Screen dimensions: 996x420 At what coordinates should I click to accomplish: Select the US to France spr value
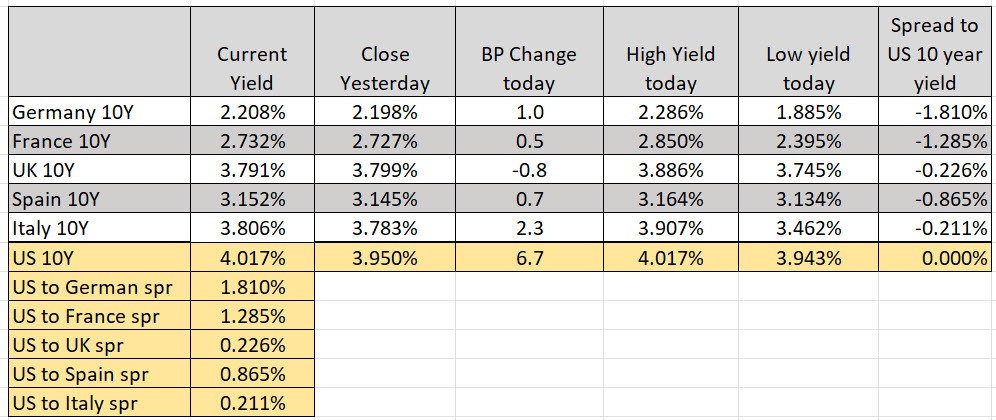coord(252,317)
